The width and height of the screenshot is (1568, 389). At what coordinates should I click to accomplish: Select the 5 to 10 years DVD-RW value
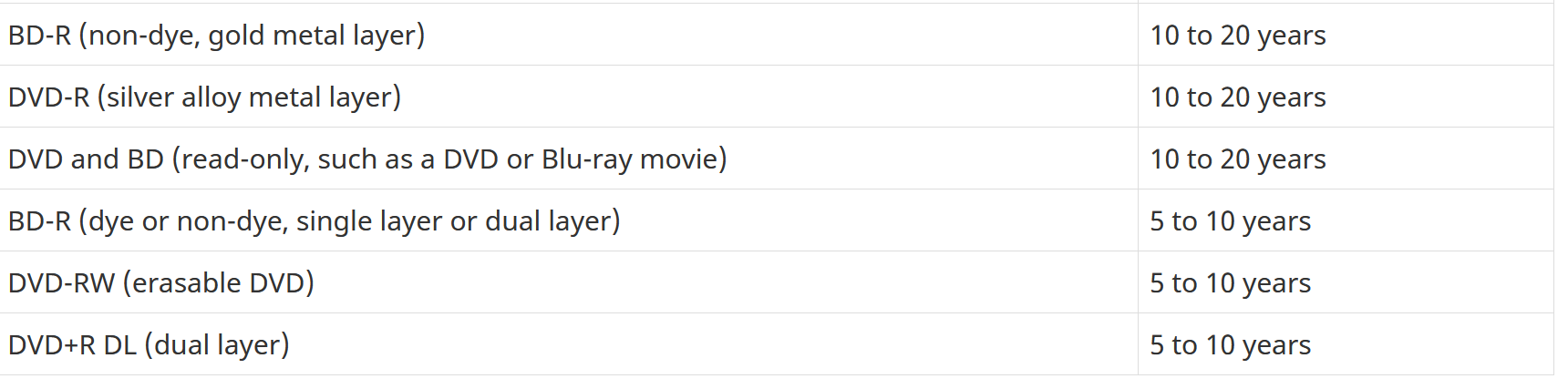pyautogui.click(x=1231, y=283)
